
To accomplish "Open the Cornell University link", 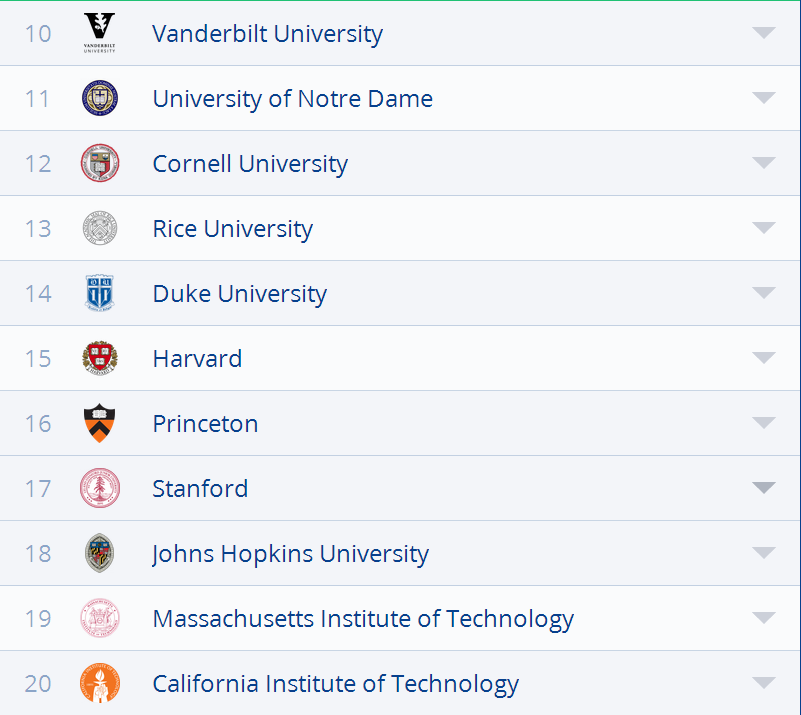I will click(x=250, y=163).
